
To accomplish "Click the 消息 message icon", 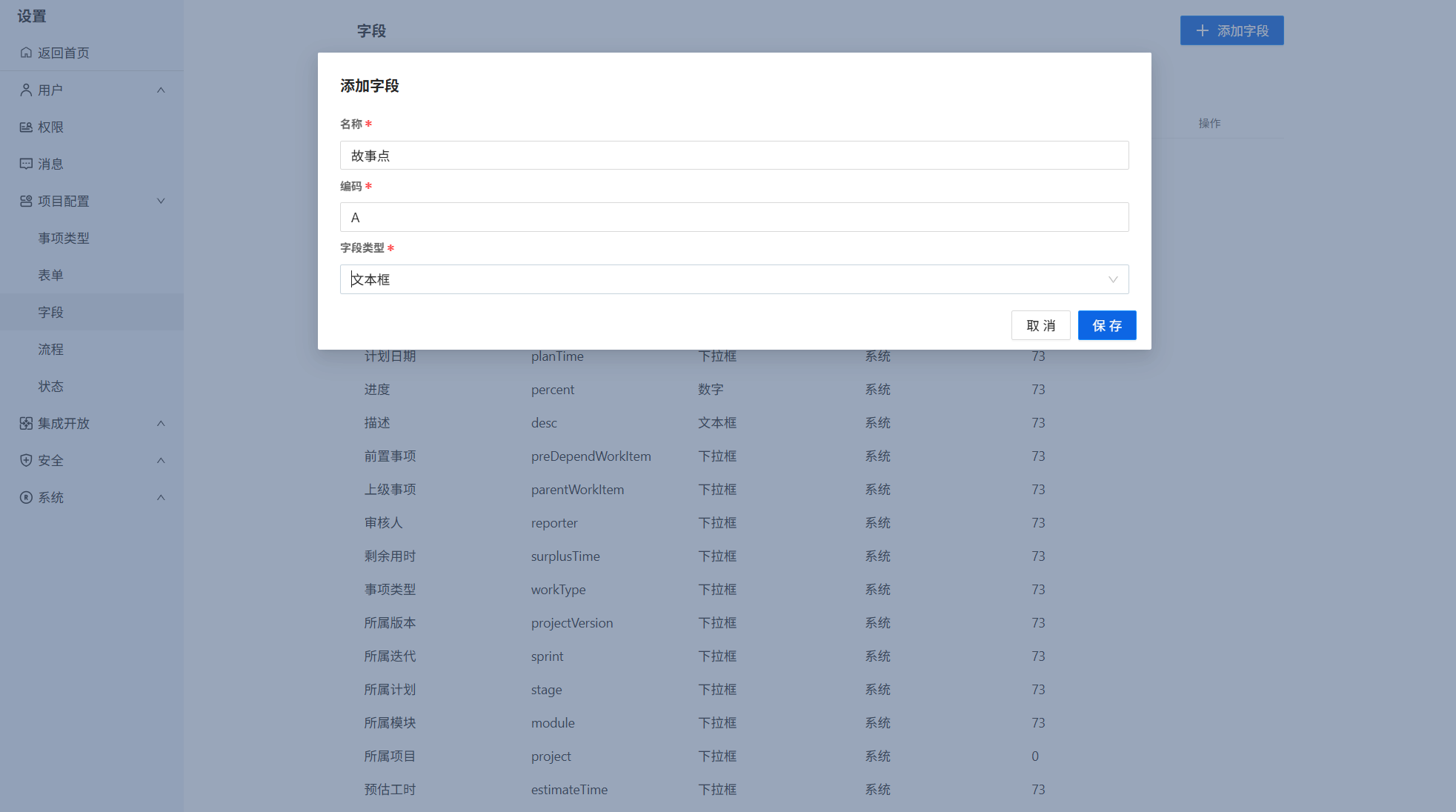I will coord(26,164).
